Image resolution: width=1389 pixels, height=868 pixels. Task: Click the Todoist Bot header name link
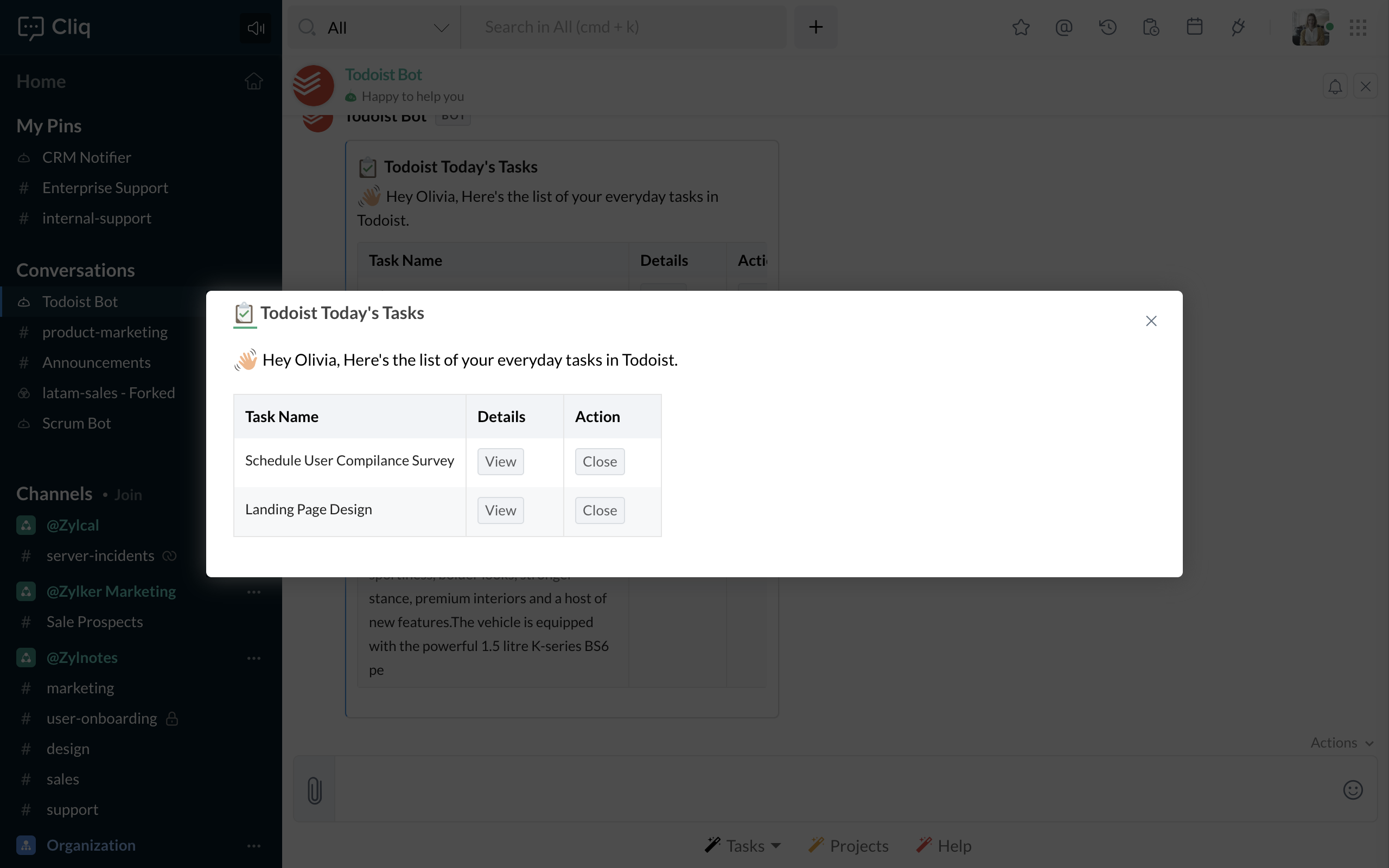tap(384, 75)
